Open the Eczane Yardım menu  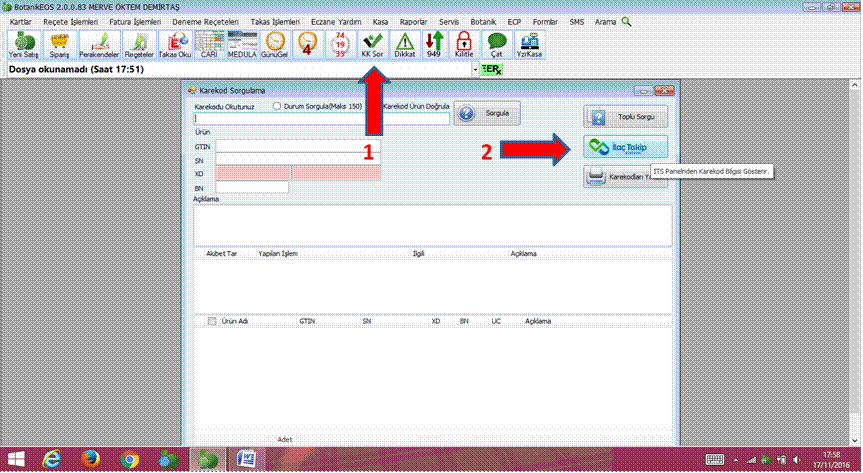(x=335, y=20)
